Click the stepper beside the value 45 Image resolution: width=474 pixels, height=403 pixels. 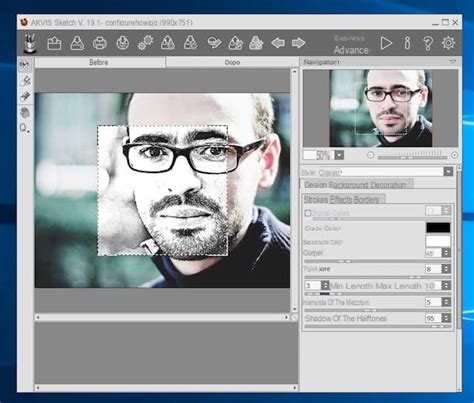point(446,253)
